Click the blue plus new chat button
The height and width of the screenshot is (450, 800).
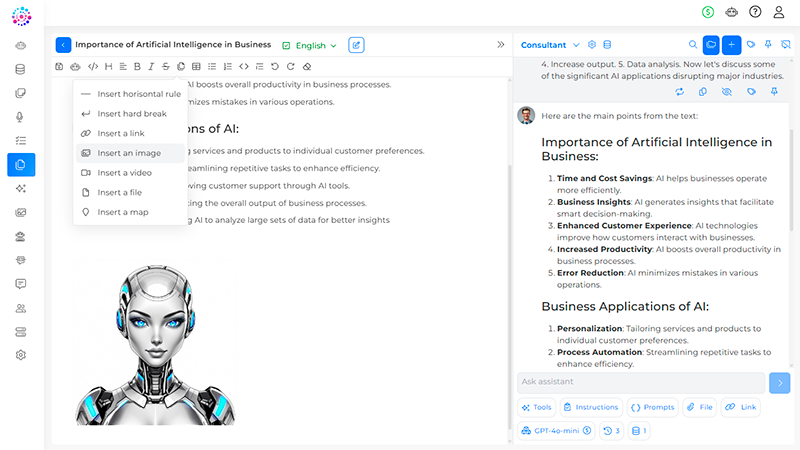tap(732, 45)
